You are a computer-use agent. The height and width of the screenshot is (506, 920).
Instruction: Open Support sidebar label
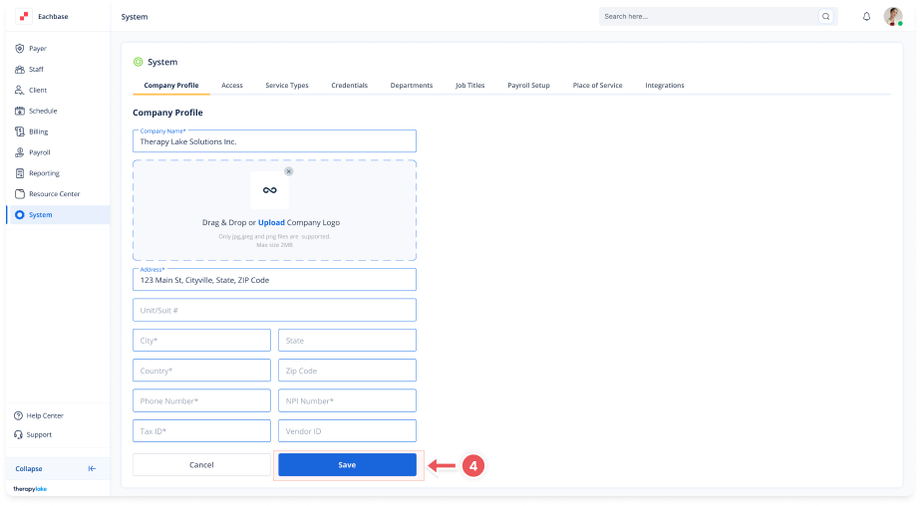(39, 434)
